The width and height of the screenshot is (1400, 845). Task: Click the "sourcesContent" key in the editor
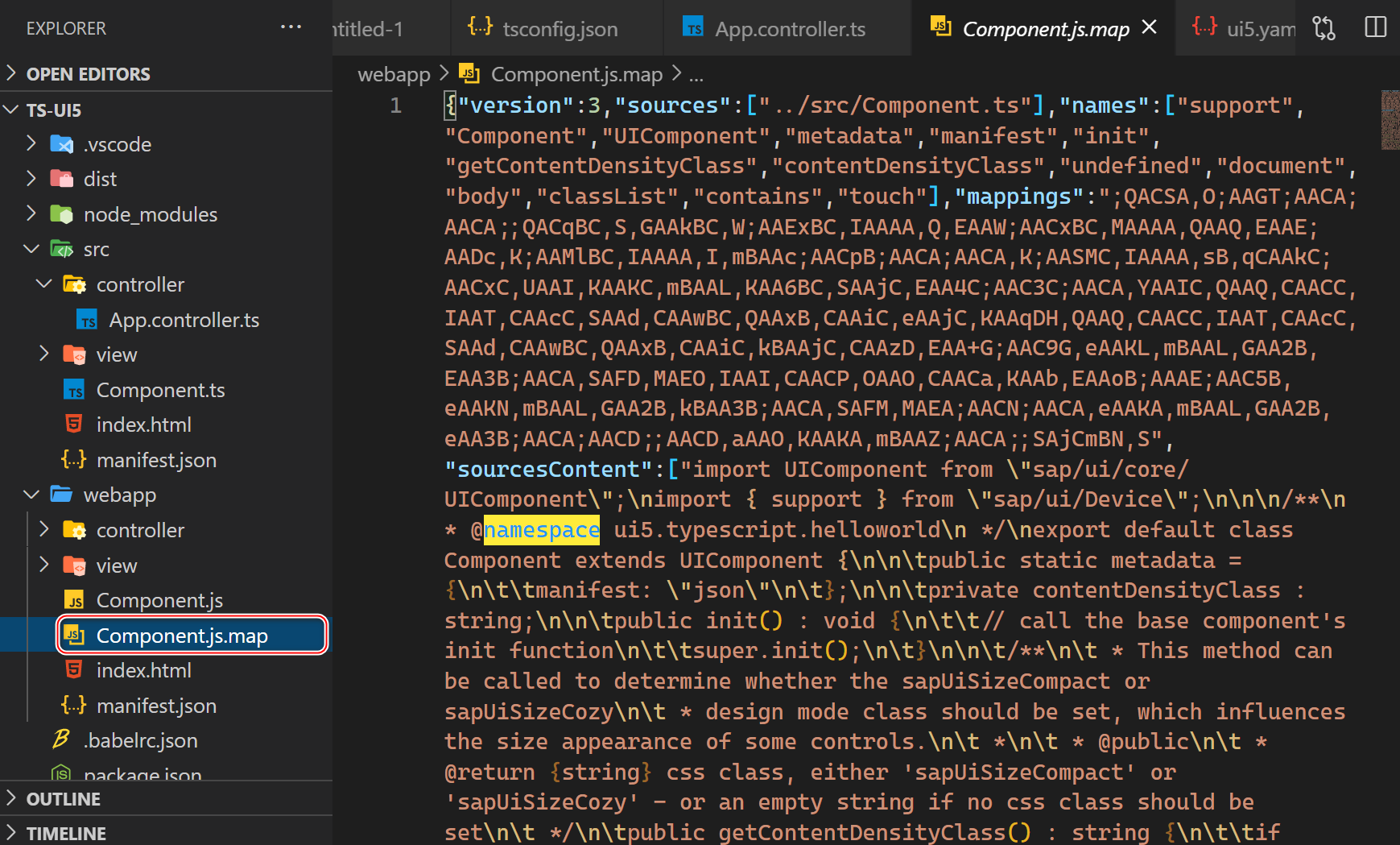point(548,470)
